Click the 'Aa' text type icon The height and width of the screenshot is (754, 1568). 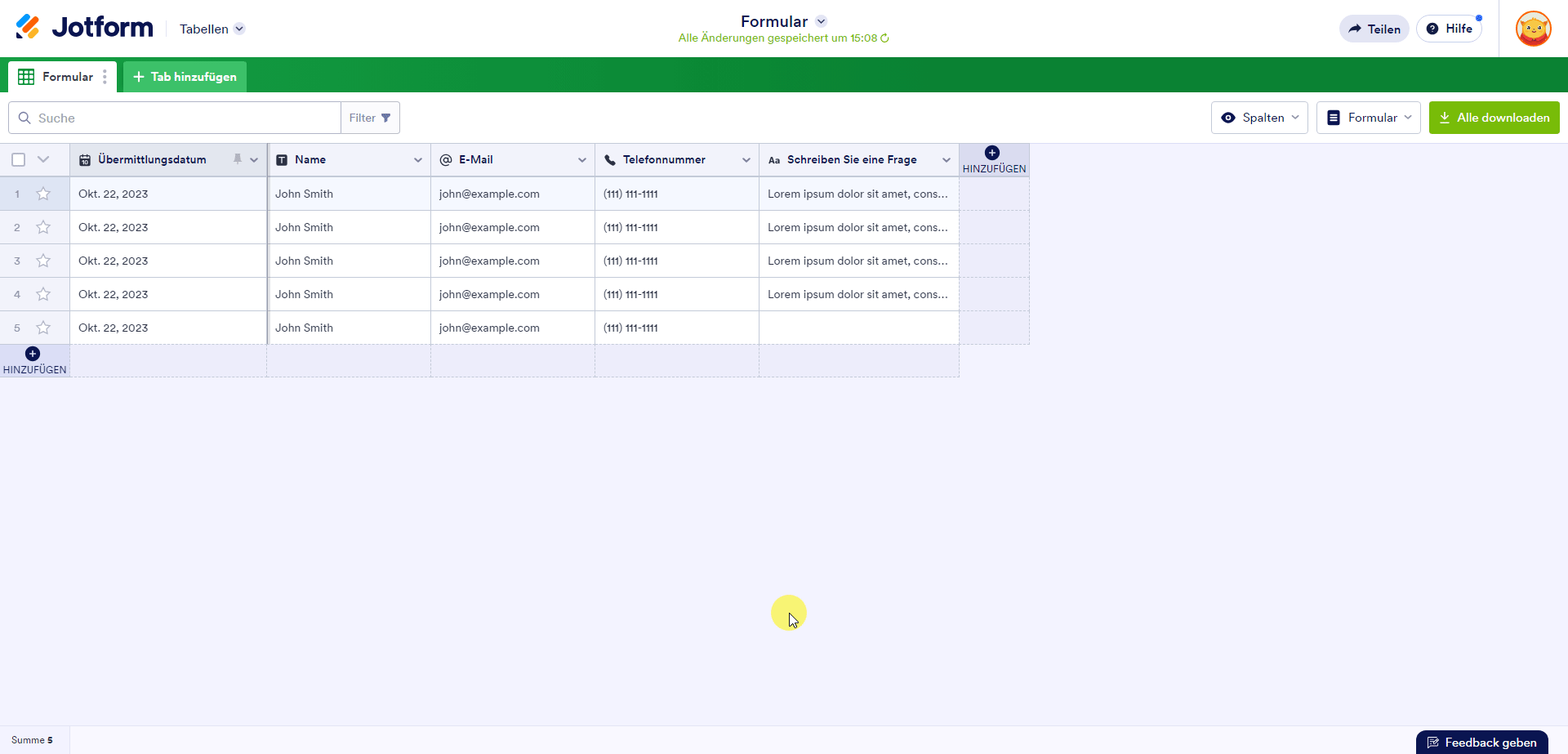[774, 160]
